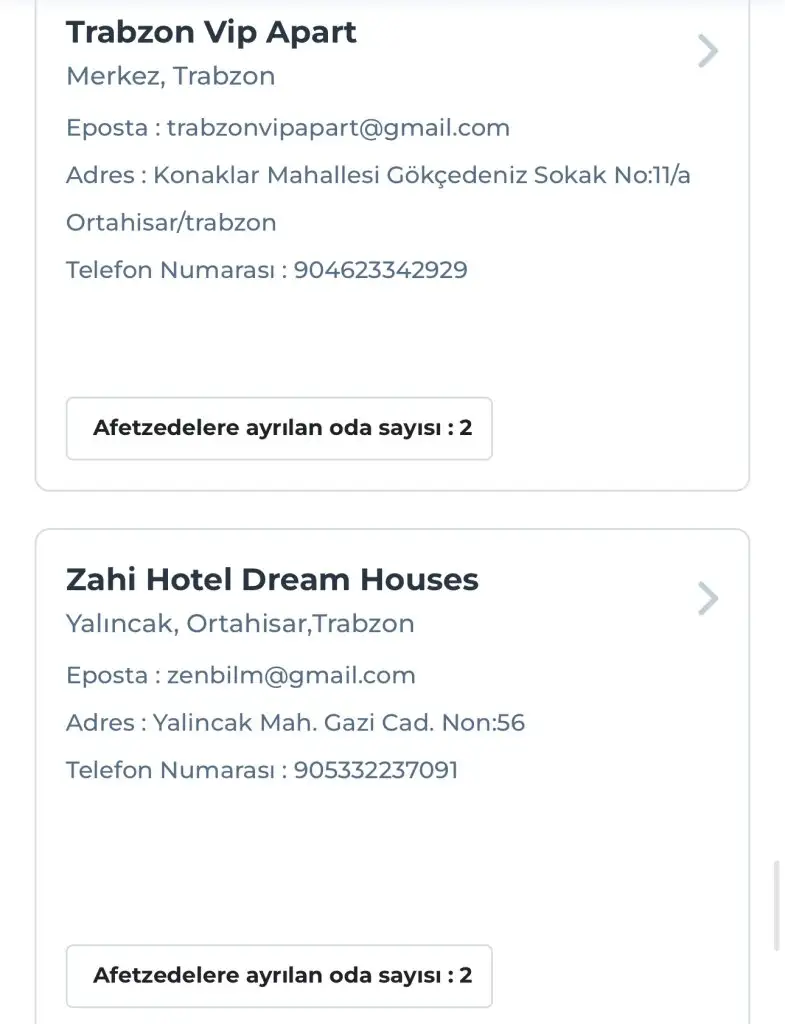Call phone number 904623342929

tap(380, 270)
